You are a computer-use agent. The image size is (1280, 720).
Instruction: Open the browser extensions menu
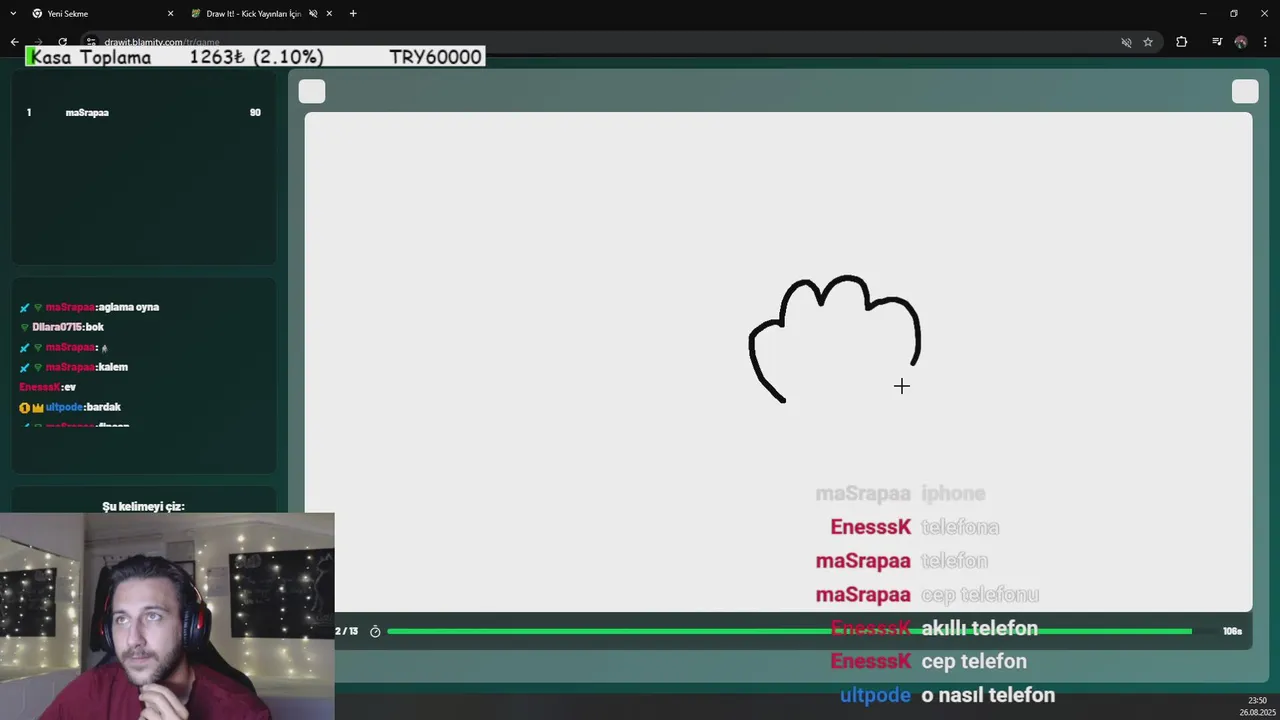point(1182,42)
